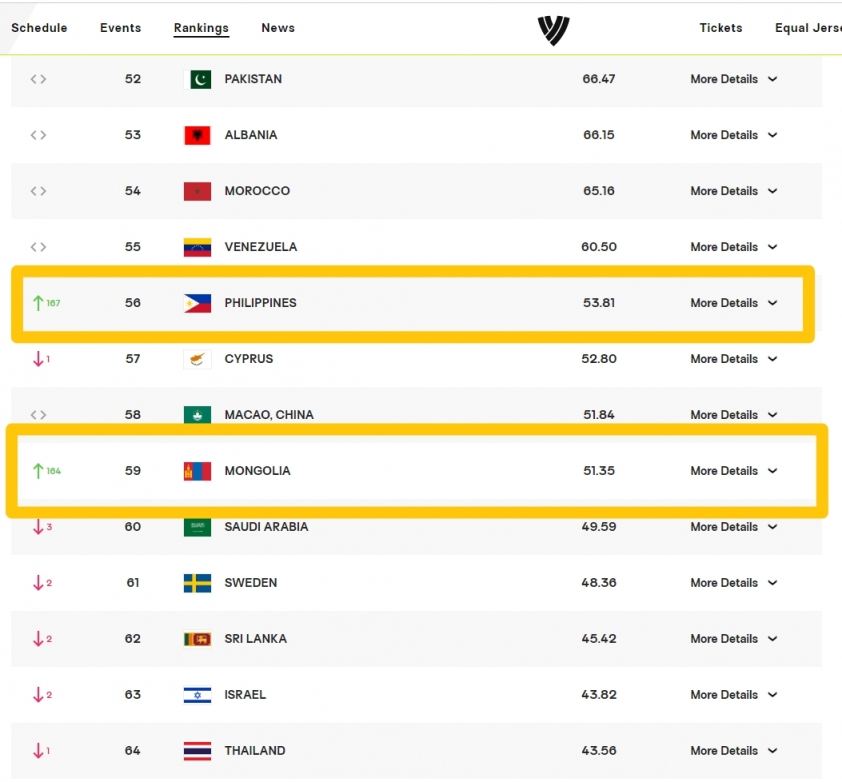This screenshot has height=782, width=842.
Task: Click the Pakistan flag icon
Action: [197, 79]
